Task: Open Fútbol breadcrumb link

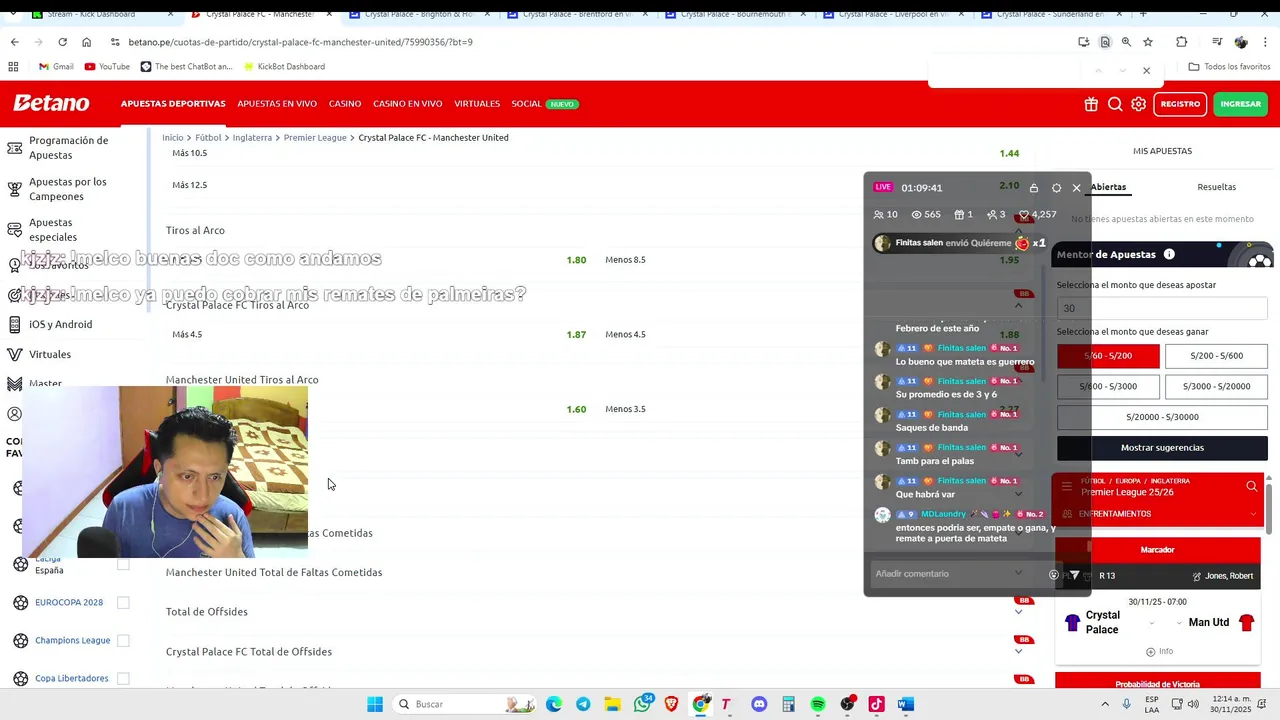Action: coord(208,137)
